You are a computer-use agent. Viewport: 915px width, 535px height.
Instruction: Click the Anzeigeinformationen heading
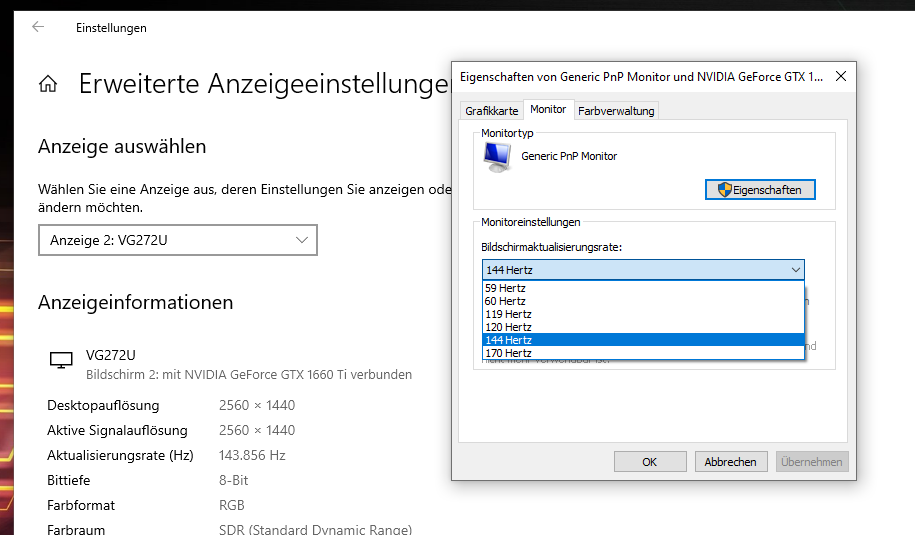tap(135, 302)
